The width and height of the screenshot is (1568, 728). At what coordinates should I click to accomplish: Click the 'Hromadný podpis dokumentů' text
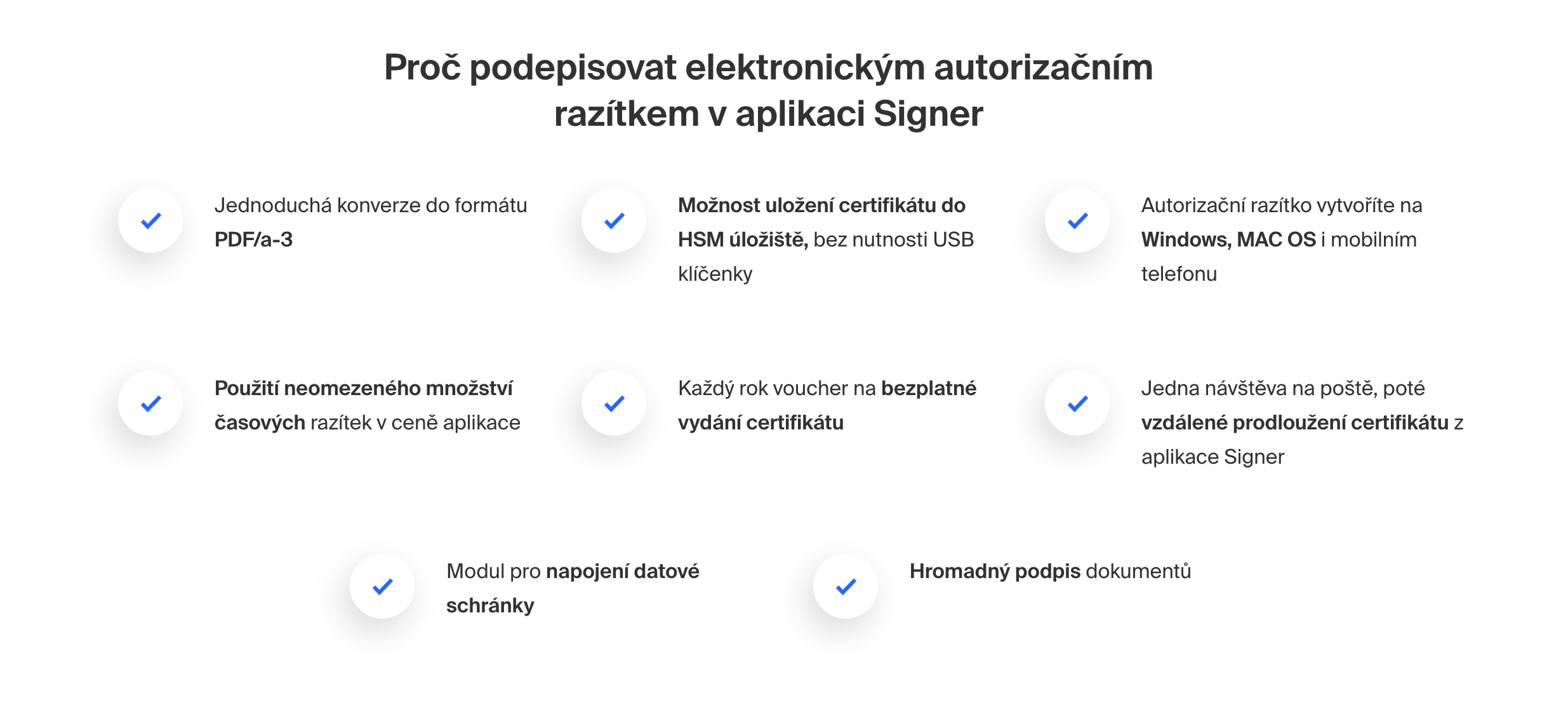[x=1050, y=571]
